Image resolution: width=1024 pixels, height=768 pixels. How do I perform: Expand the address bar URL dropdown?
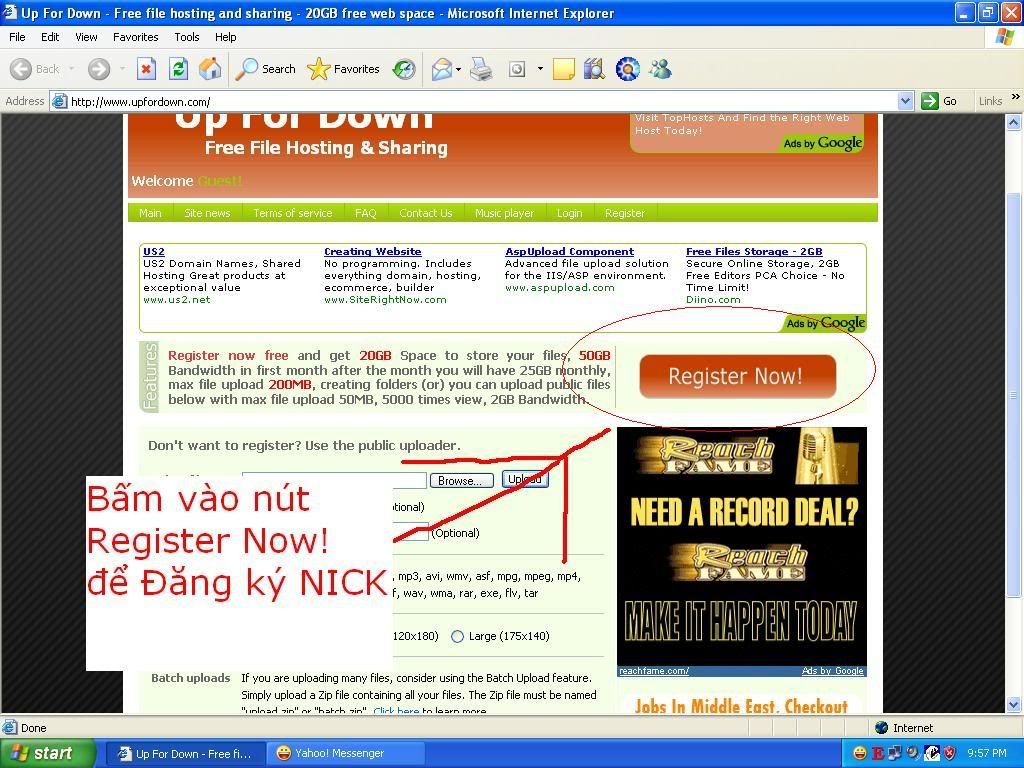click(x=905, y=101)
